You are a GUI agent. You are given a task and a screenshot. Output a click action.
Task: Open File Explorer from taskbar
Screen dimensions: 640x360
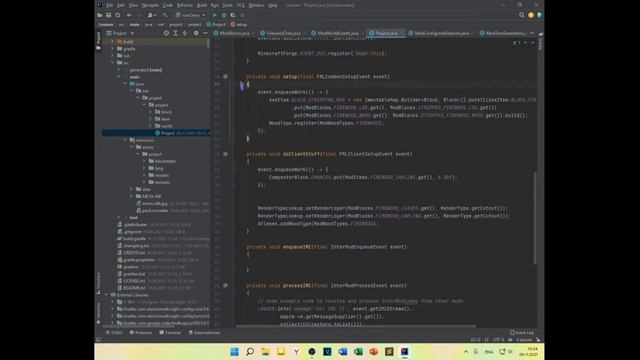[x=265, y=352]
